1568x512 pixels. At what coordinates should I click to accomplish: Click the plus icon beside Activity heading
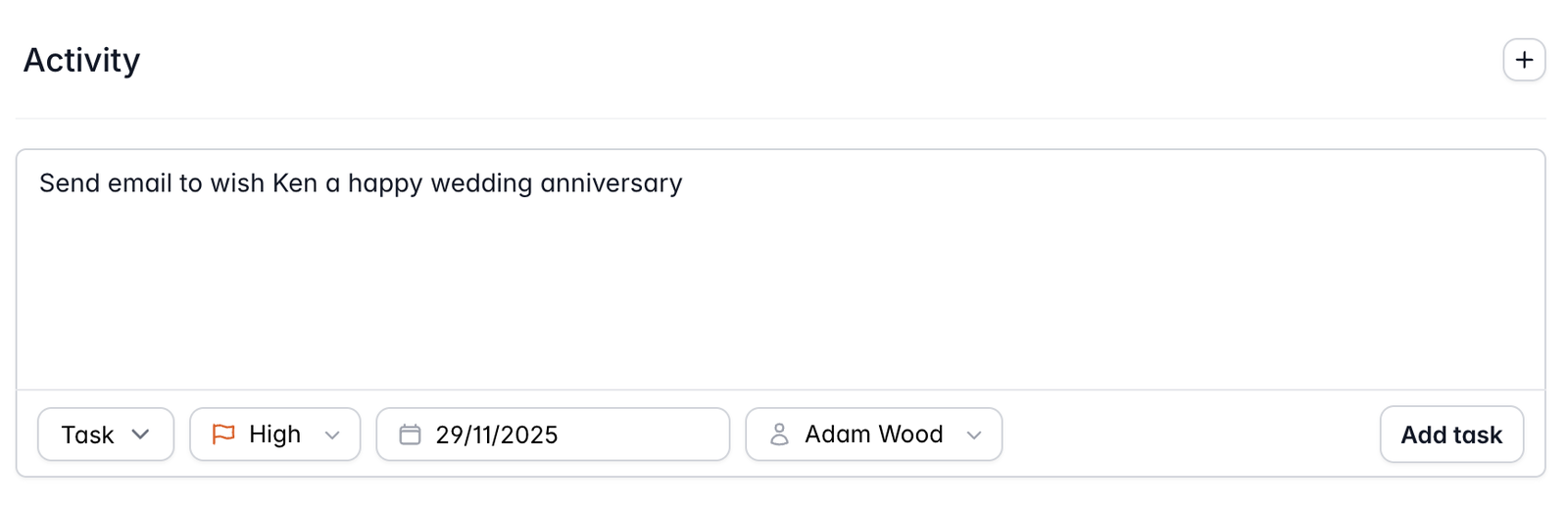(1524, 60)
